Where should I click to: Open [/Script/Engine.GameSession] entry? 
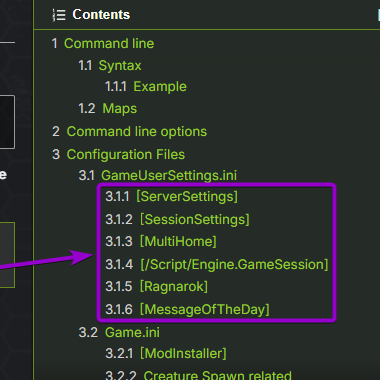234,264
